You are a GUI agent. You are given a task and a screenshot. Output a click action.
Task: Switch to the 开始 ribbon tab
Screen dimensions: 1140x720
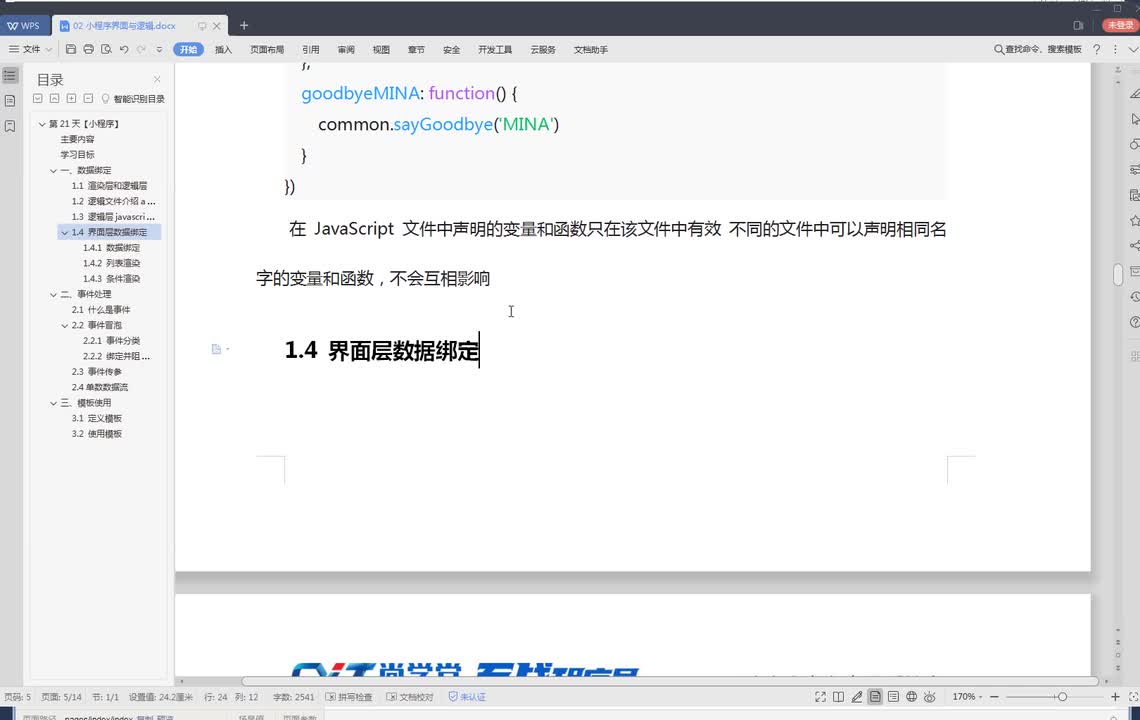coord(188,49)
